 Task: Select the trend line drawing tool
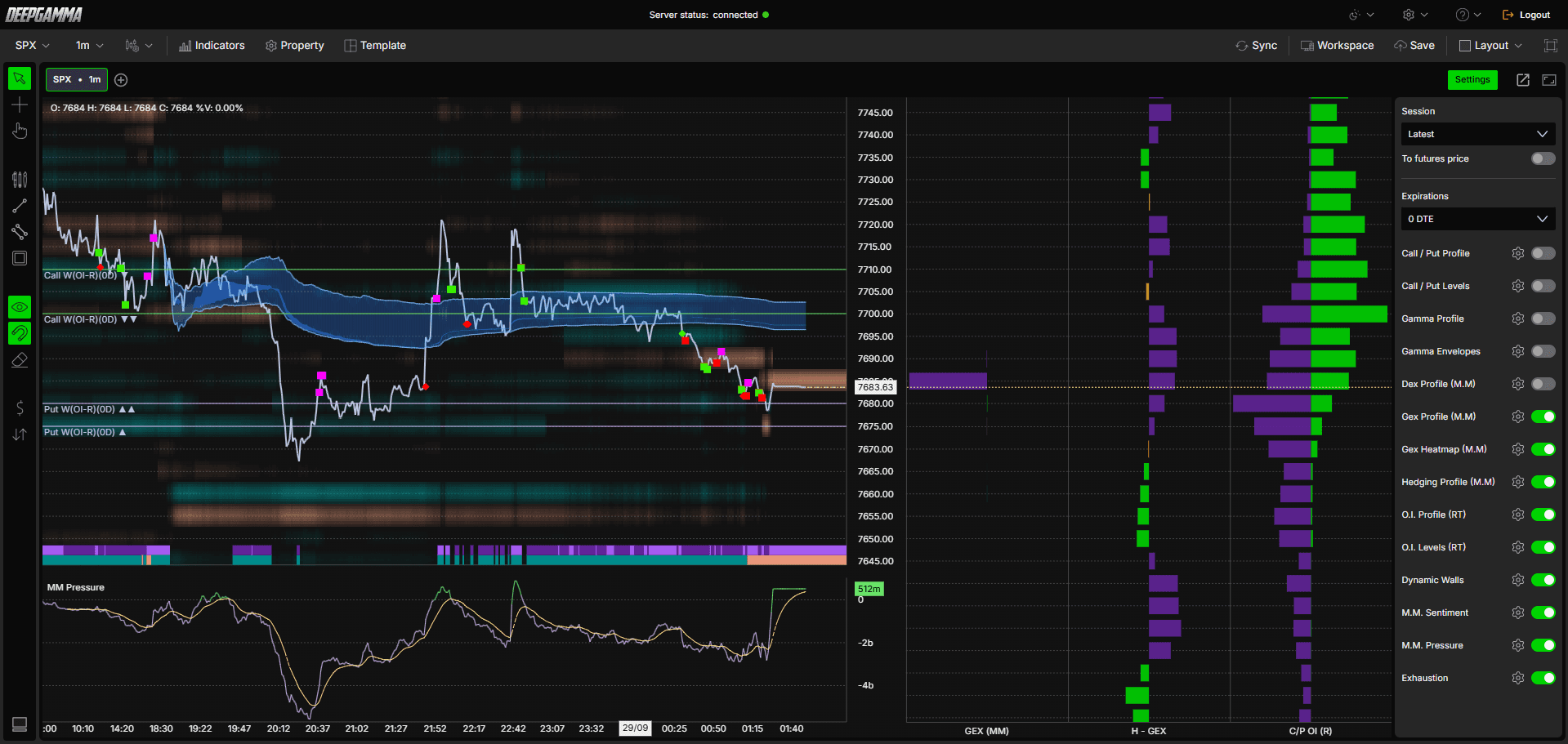(x=20, y=206)
